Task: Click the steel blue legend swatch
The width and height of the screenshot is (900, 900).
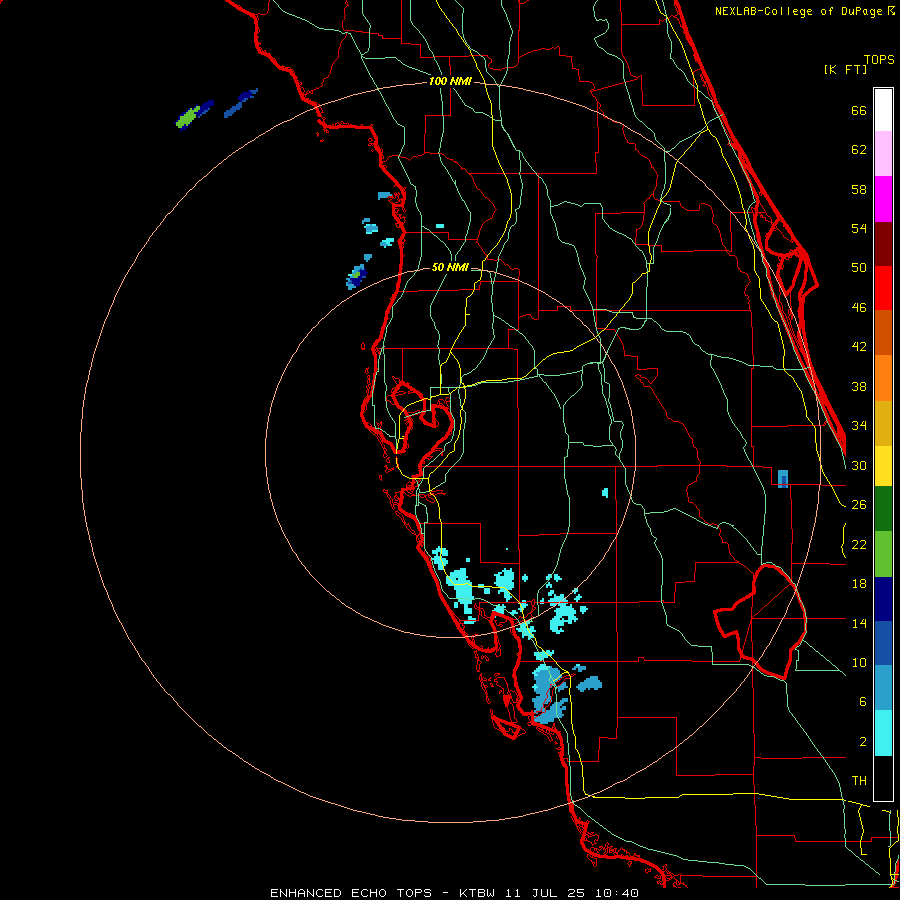Action: point(883,688)
